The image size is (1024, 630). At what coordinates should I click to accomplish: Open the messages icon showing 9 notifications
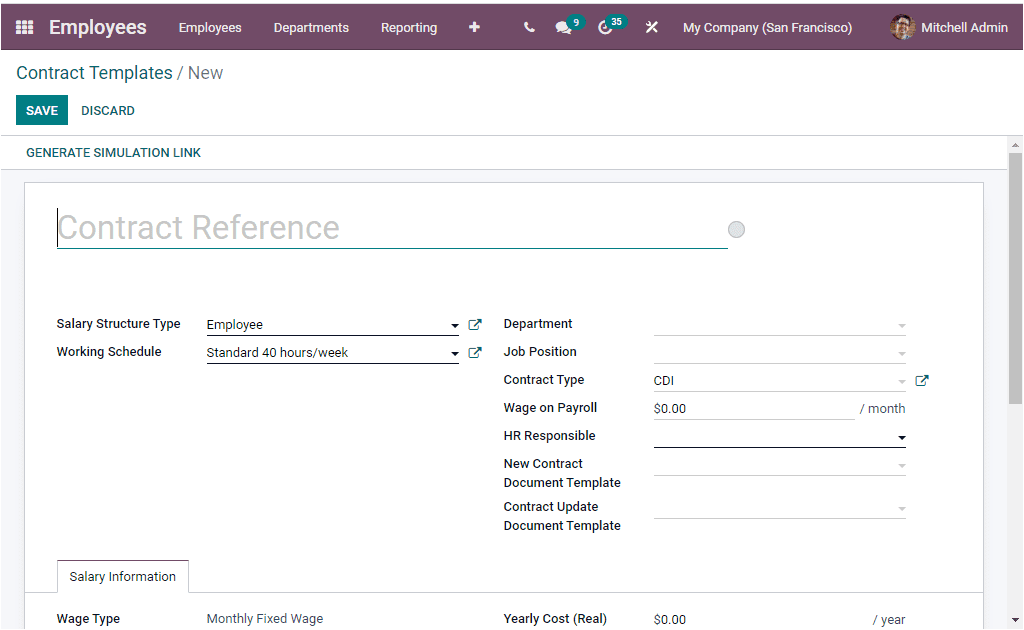click(563, 27)
